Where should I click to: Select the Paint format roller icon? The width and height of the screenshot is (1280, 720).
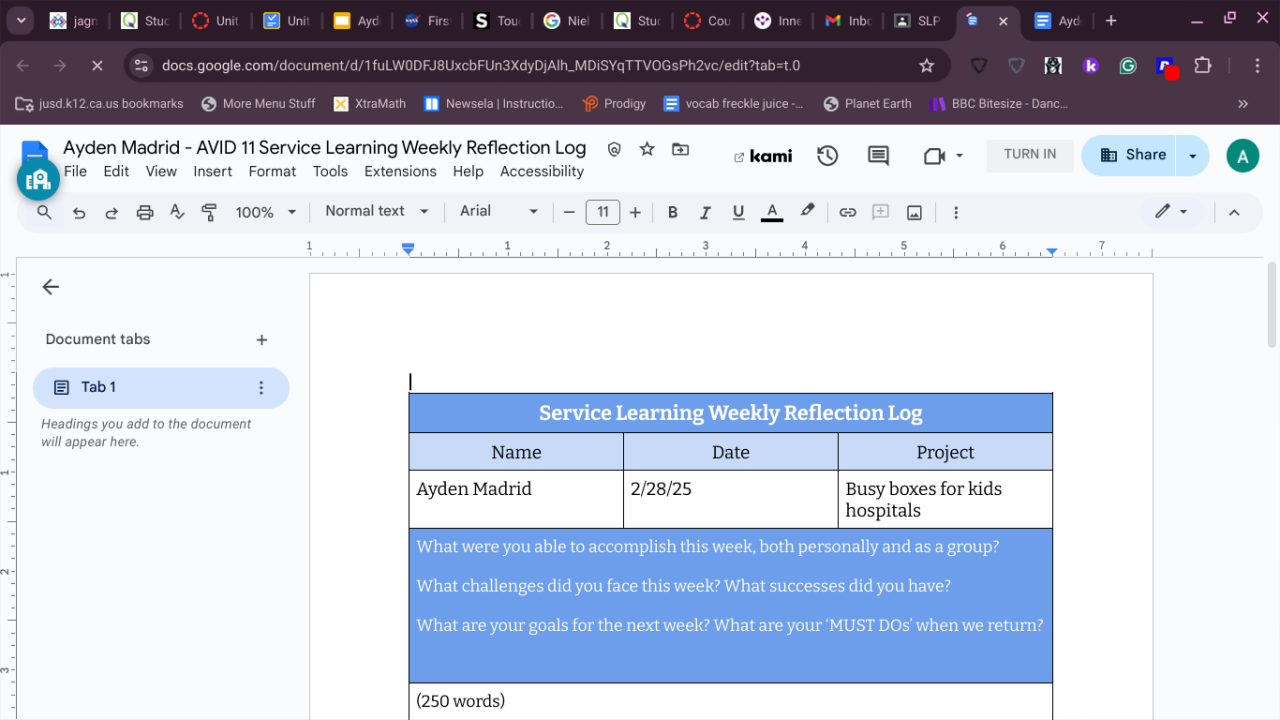(x=209, y=212)
